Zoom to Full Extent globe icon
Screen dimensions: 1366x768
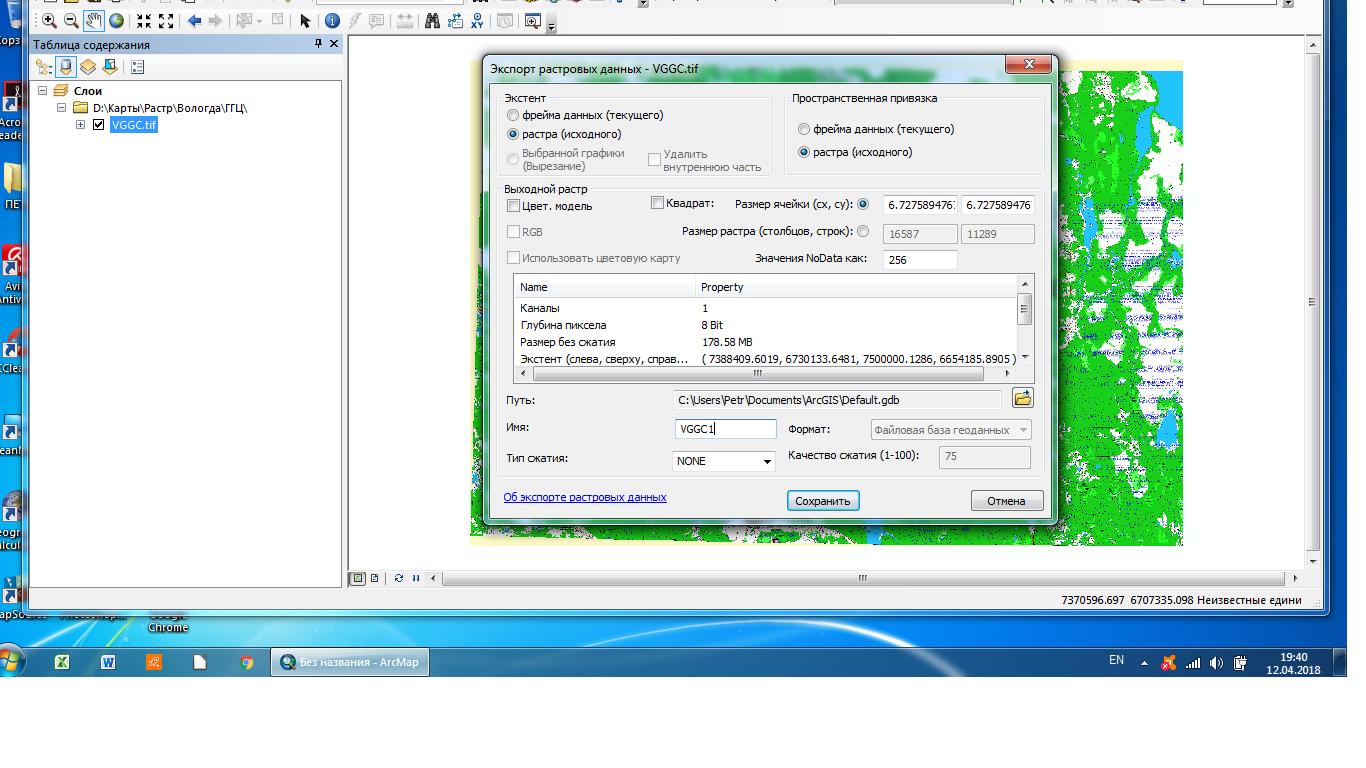[x=116, y=20]
